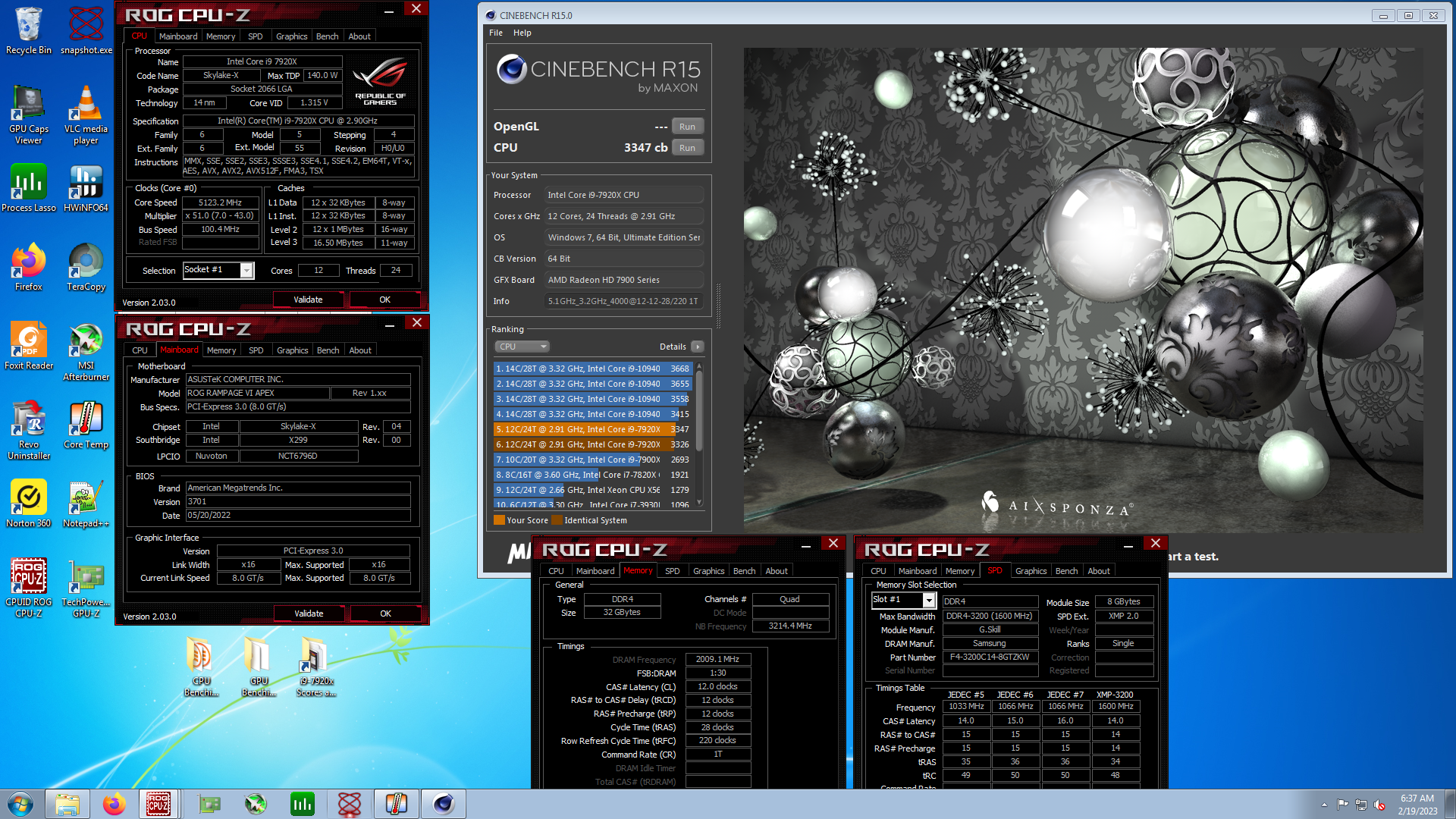This screenshot has height=819, width=1456.
Task: Click Validate in the top CPU-Z window
Action: (x=309, y=300)
